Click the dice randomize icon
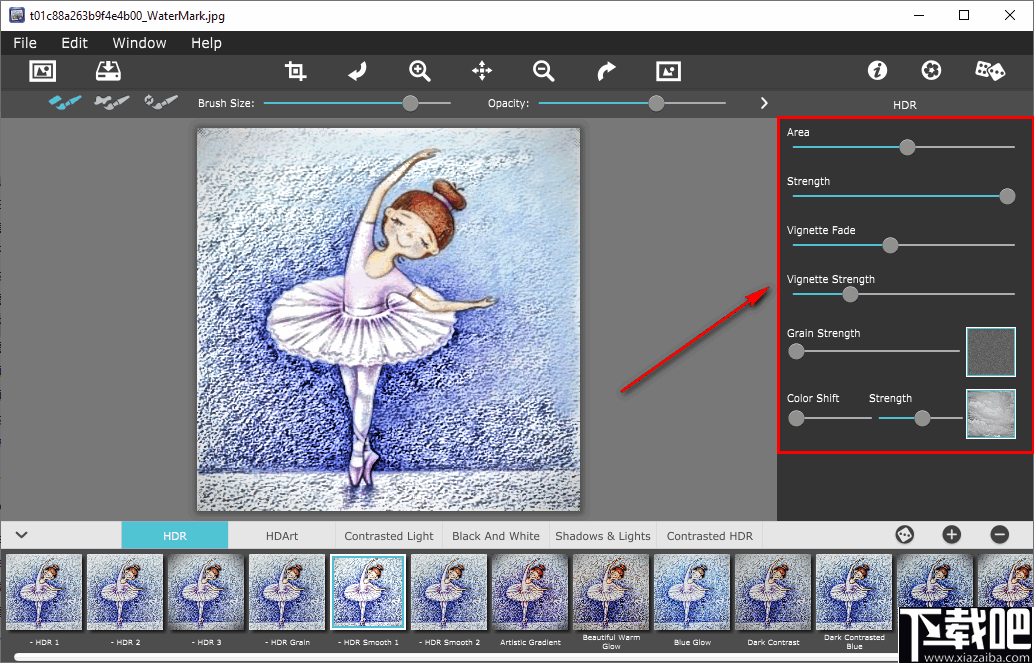The image size is (1034, 663). [x=990, y=71]
